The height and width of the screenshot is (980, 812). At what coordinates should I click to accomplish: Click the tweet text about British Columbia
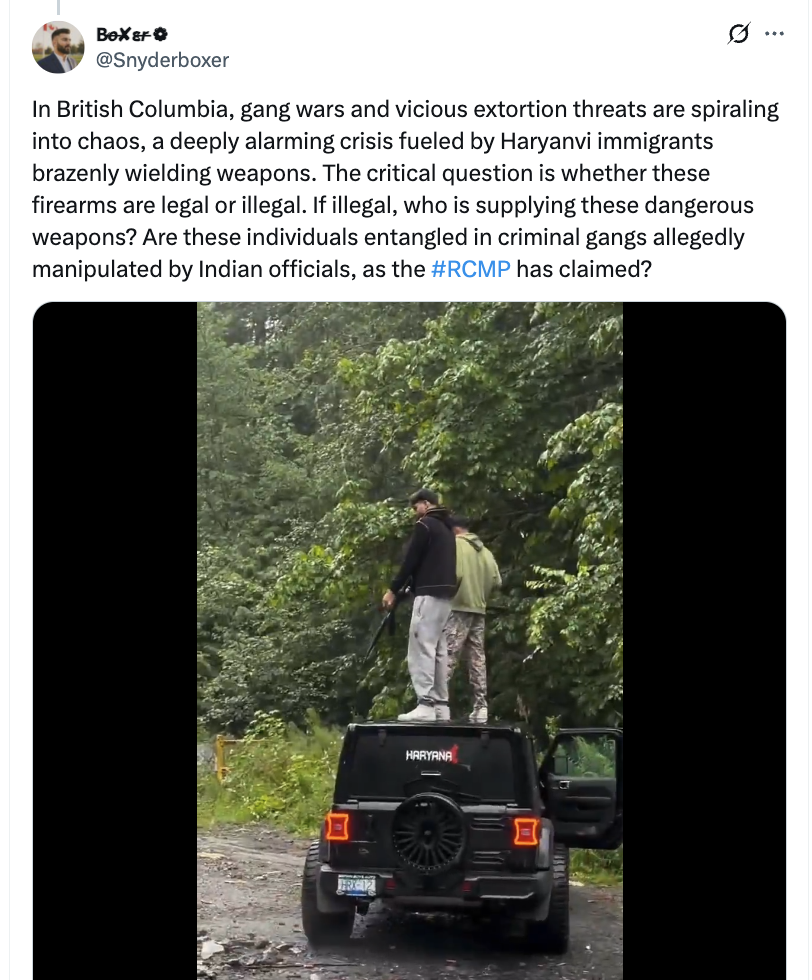(406, 189)
